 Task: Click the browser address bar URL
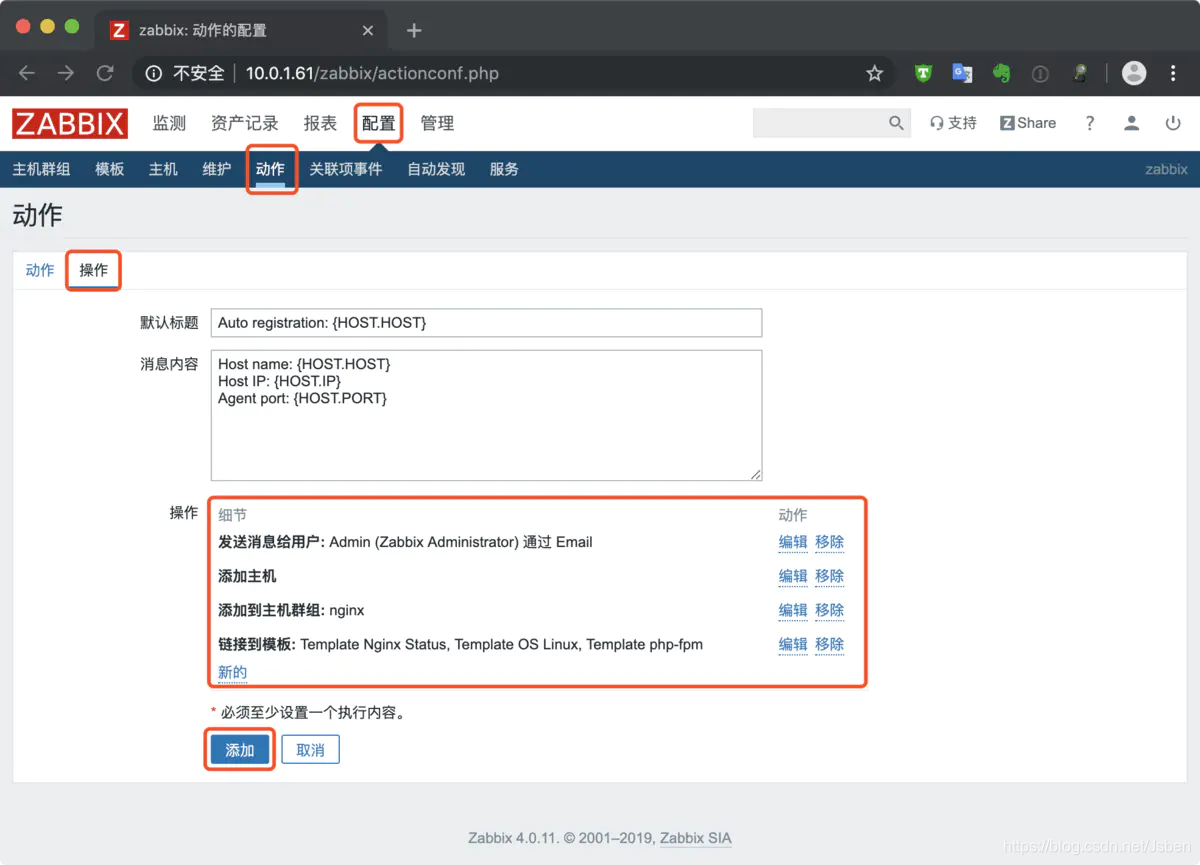[x=372, y=73]
